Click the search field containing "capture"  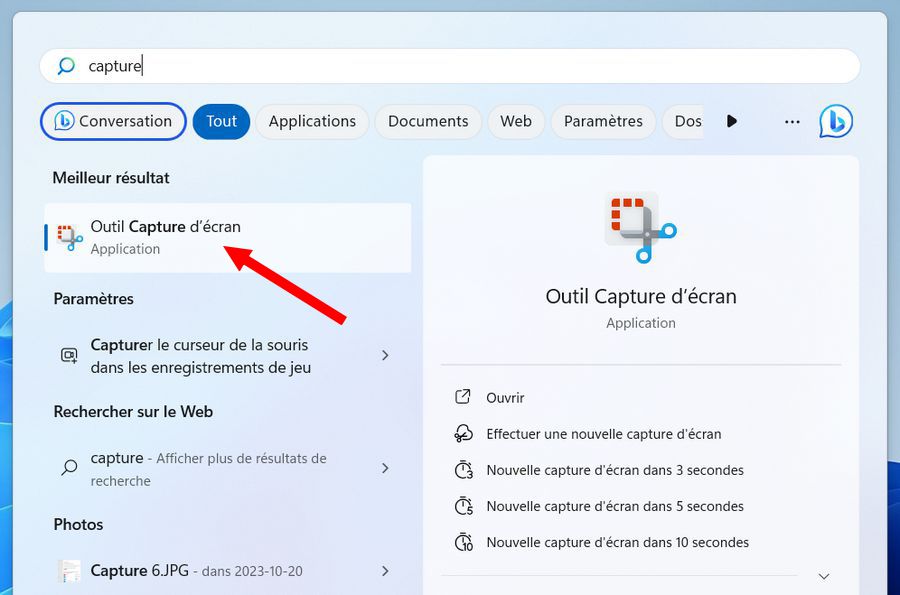[x=449, y=66]
